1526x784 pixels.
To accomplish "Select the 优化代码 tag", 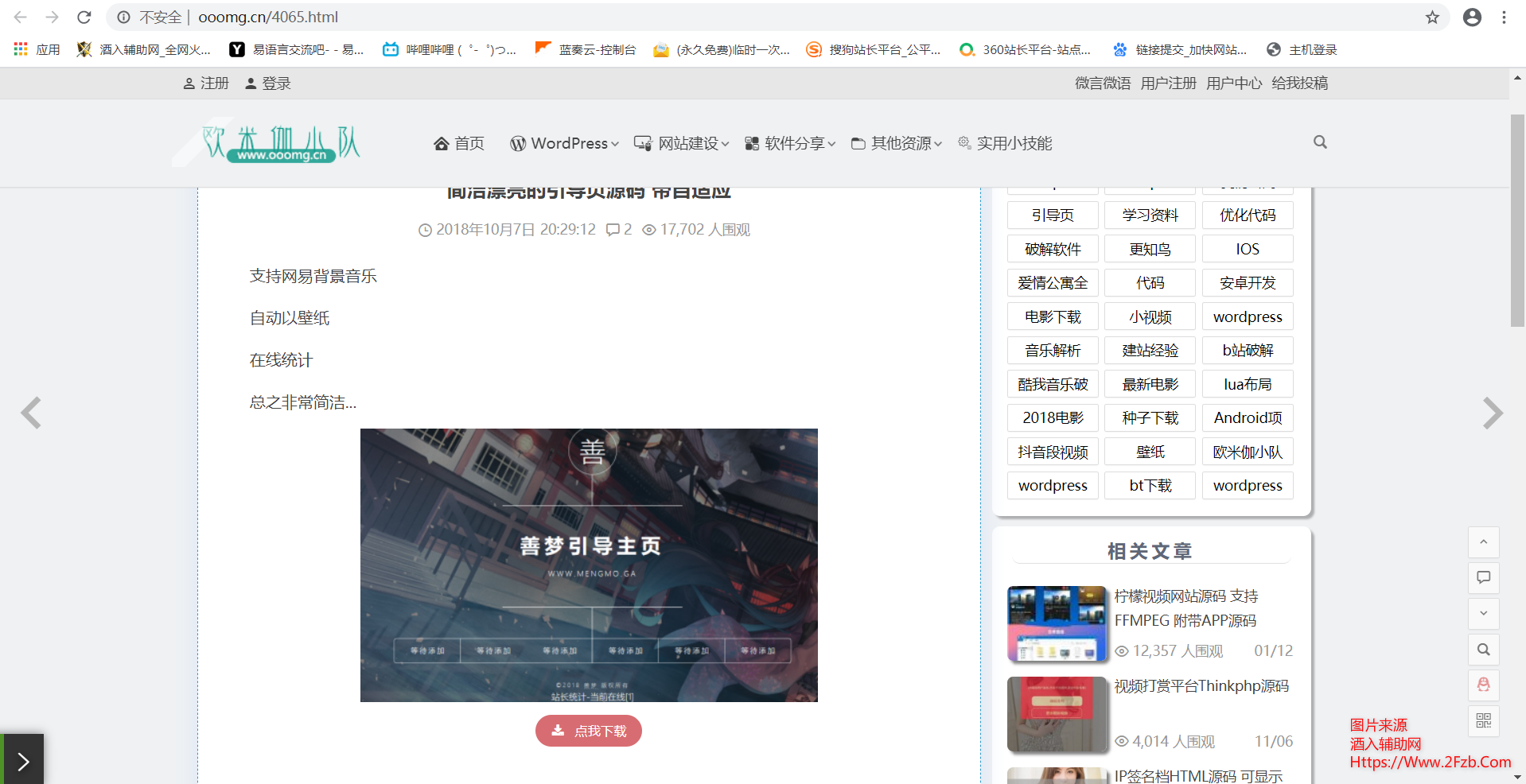I will (1248, 215).
